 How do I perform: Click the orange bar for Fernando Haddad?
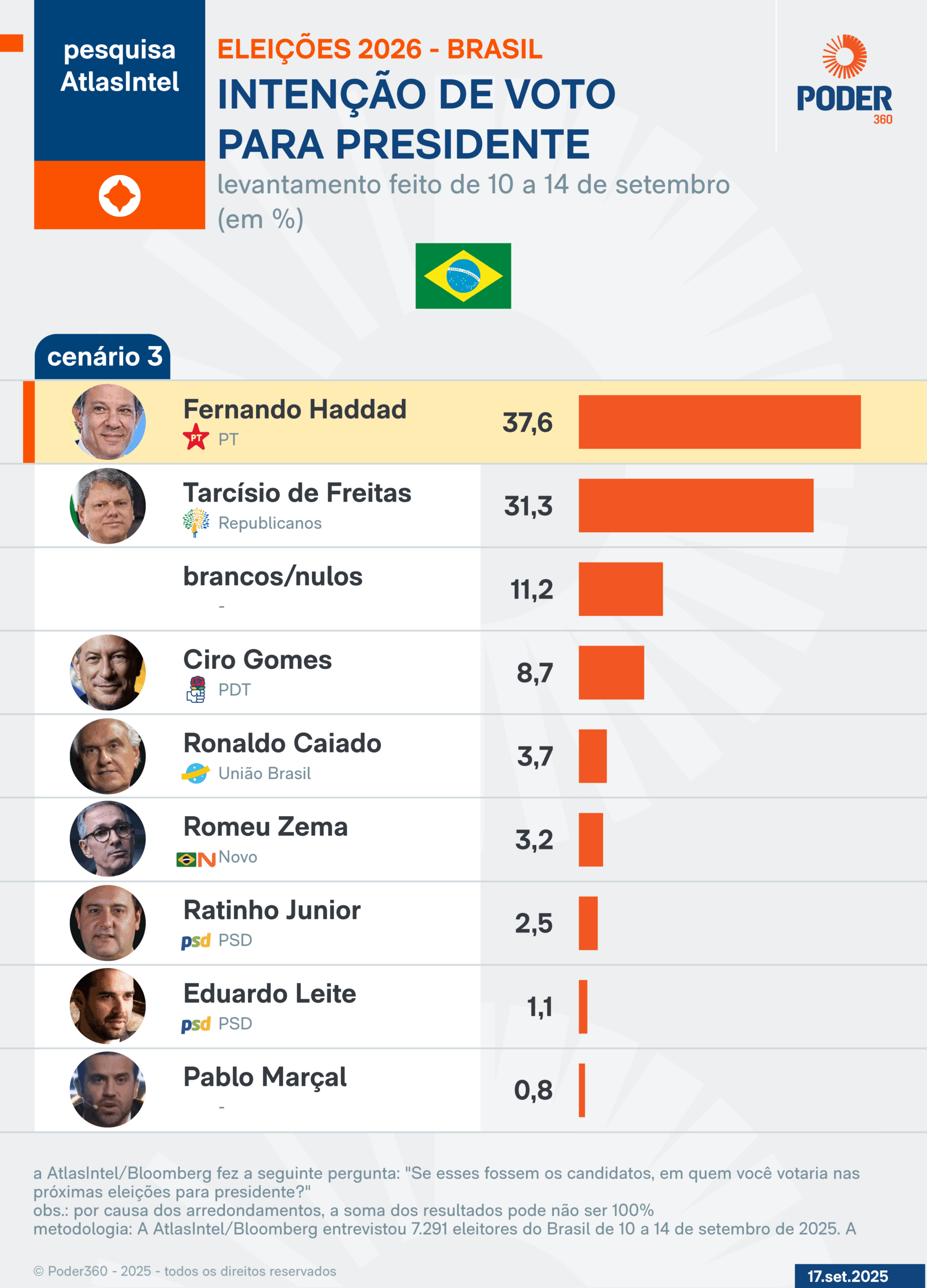[x=719, y=422]
